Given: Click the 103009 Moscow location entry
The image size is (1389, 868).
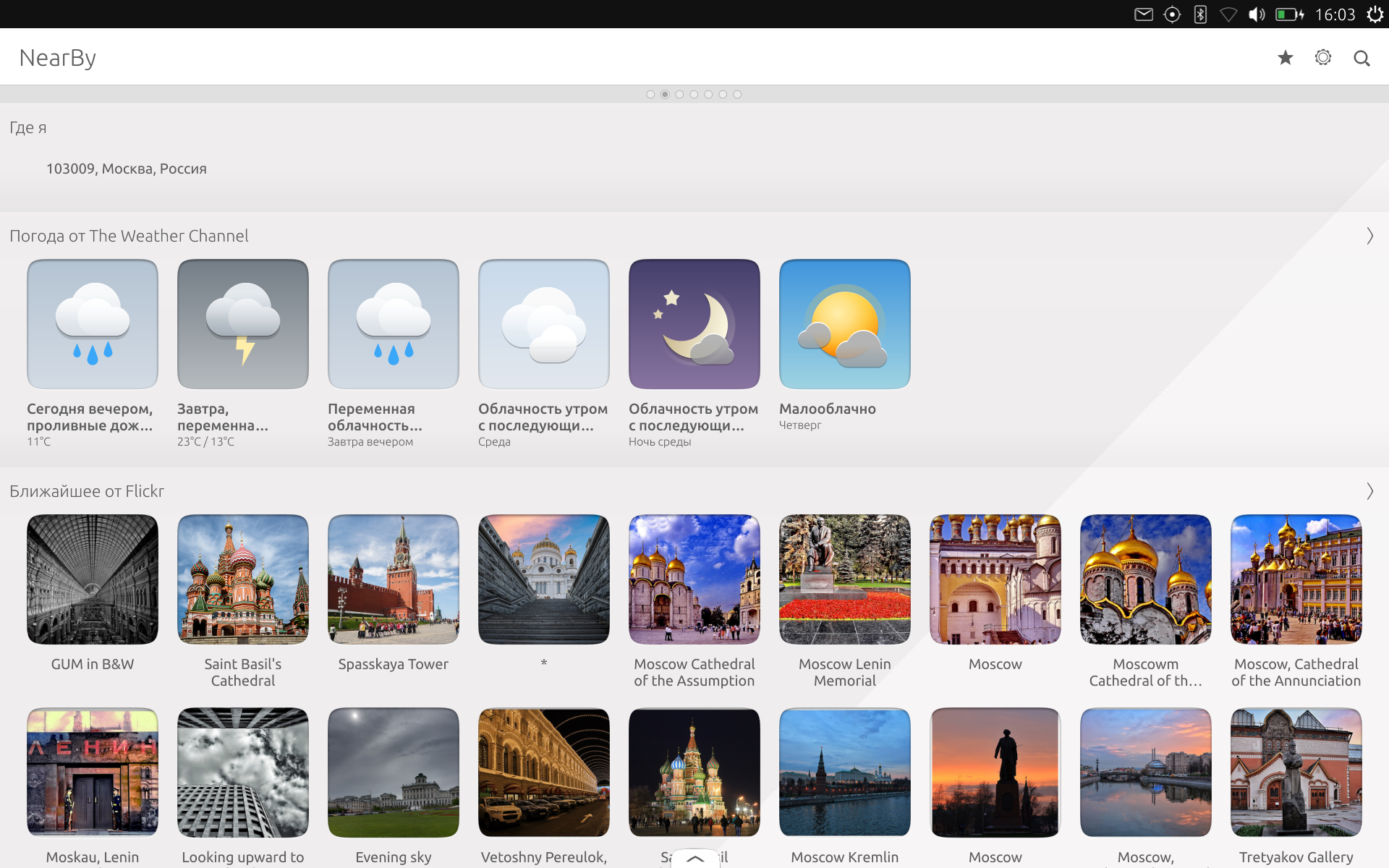Looking at the screenshot, I should coord(127,169).
